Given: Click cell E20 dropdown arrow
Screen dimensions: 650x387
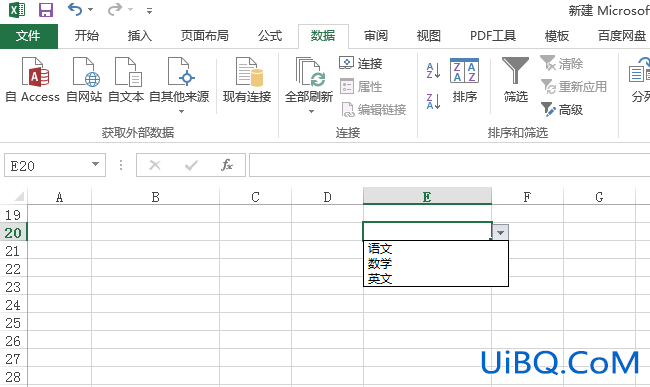Looking at the screenshot, I should coord(500,232).
